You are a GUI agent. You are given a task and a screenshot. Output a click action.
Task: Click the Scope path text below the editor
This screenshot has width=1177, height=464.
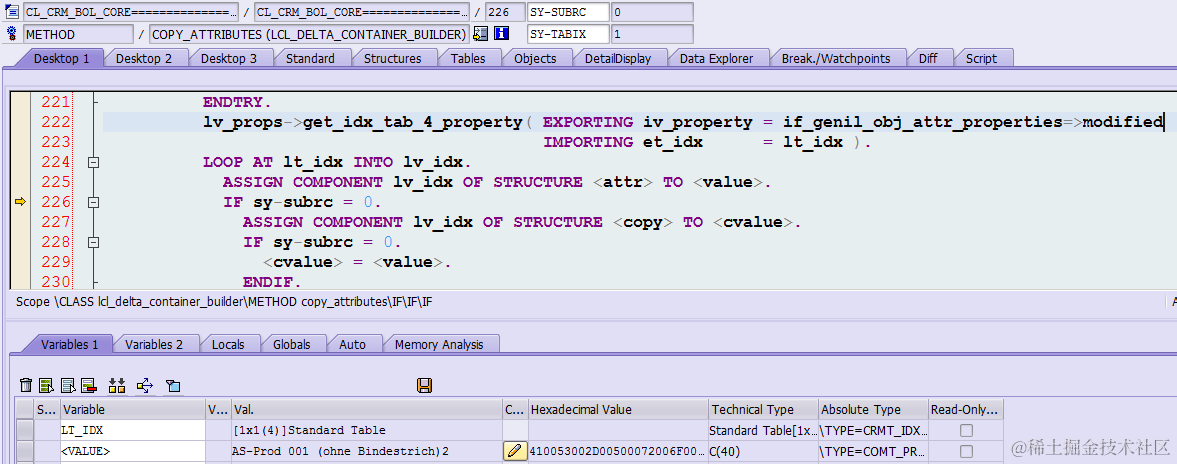[224, 302]
